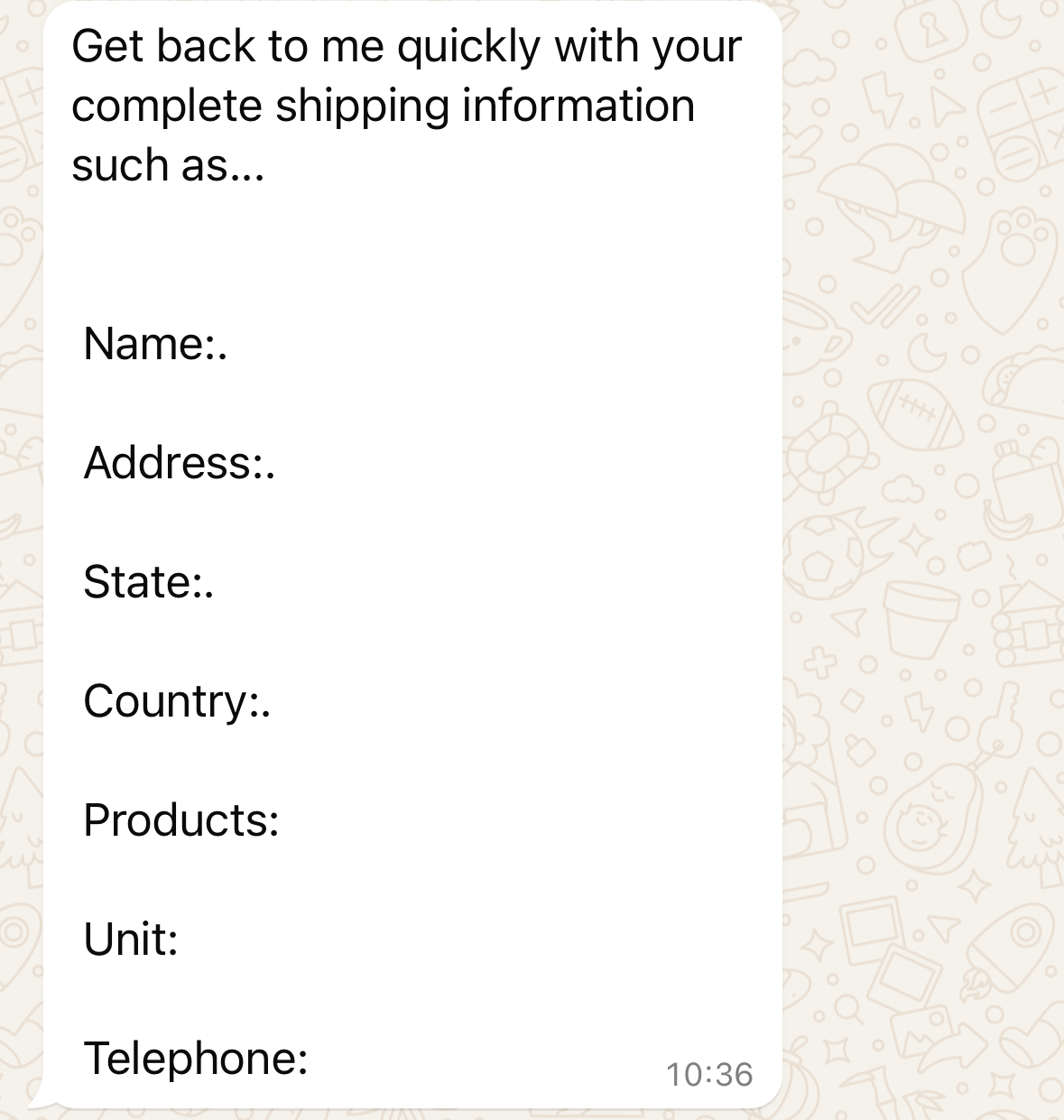
Task: Click the "Unit:" line in the message
Action: point(131,940)
